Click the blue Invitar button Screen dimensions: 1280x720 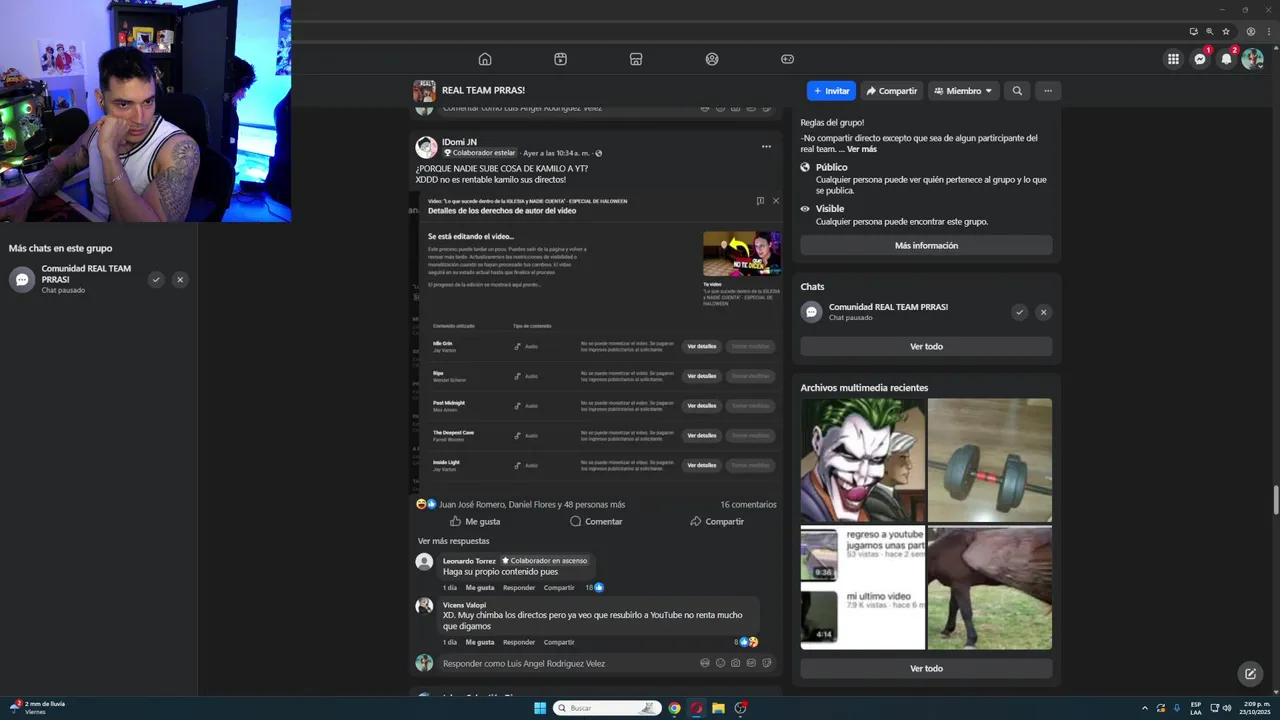(x=831, y=91)
